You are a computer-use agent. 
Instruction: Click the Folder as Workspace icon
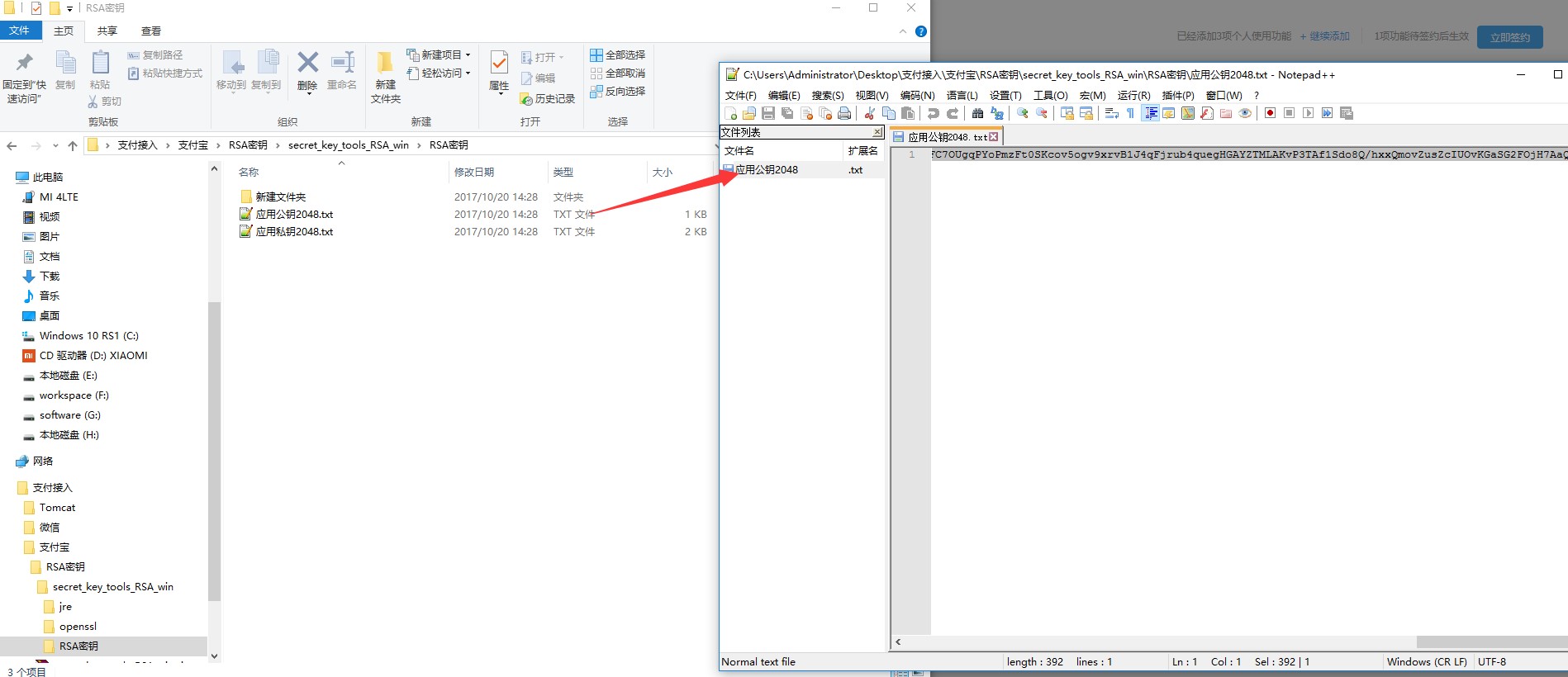tap(1225, 113)
